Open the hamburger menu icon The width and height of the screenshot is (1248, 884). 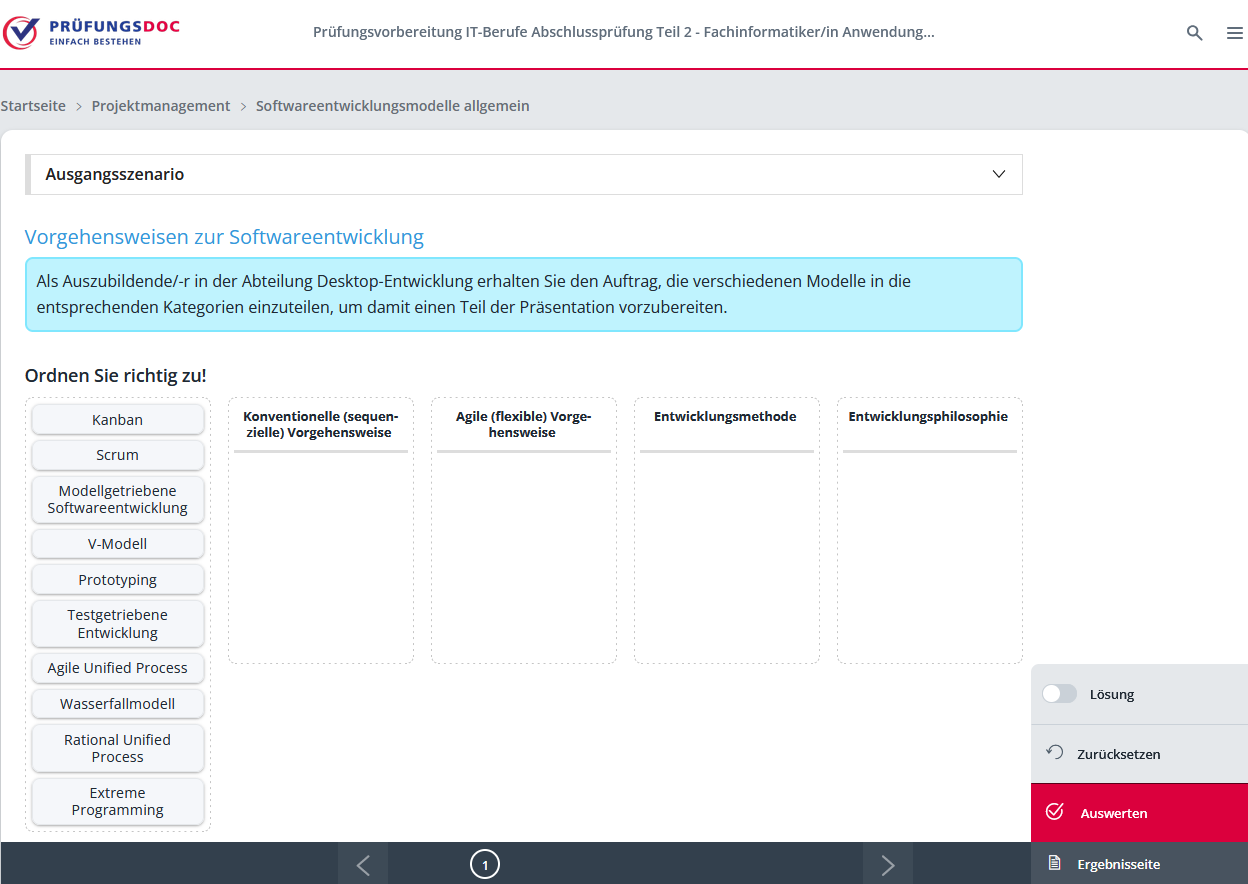point(1234,33)
